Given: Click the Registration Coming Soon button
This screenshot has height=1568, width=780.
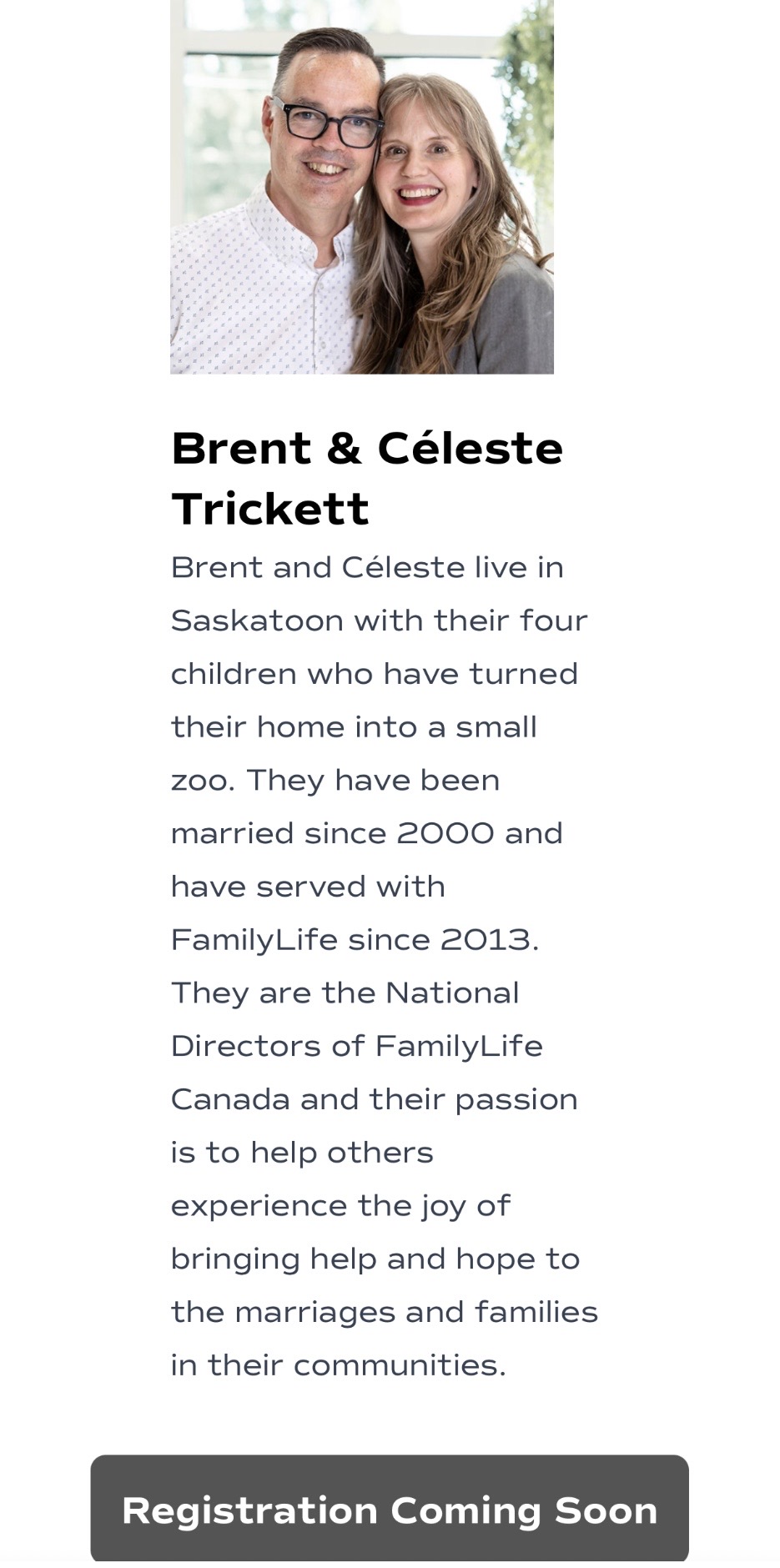Looking at the screenshot, I should pyautogui.click(x=390, y=1510).
